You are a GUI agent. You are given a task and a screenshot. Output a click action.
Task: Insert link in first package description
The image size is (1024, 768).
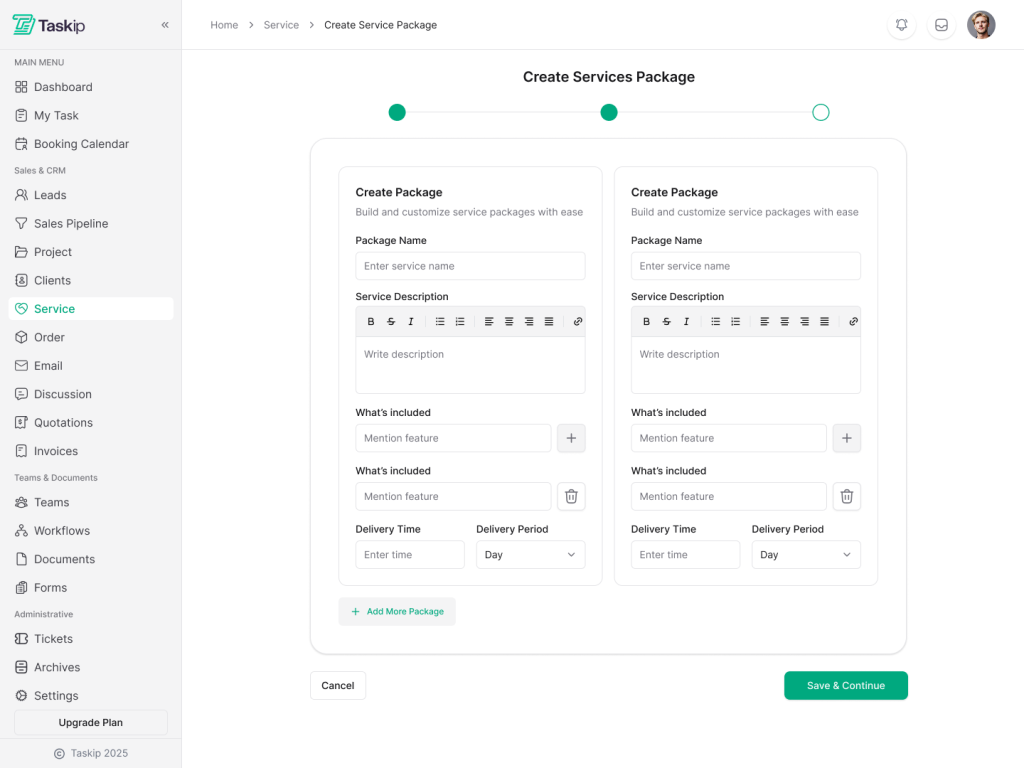coord(578,322)
